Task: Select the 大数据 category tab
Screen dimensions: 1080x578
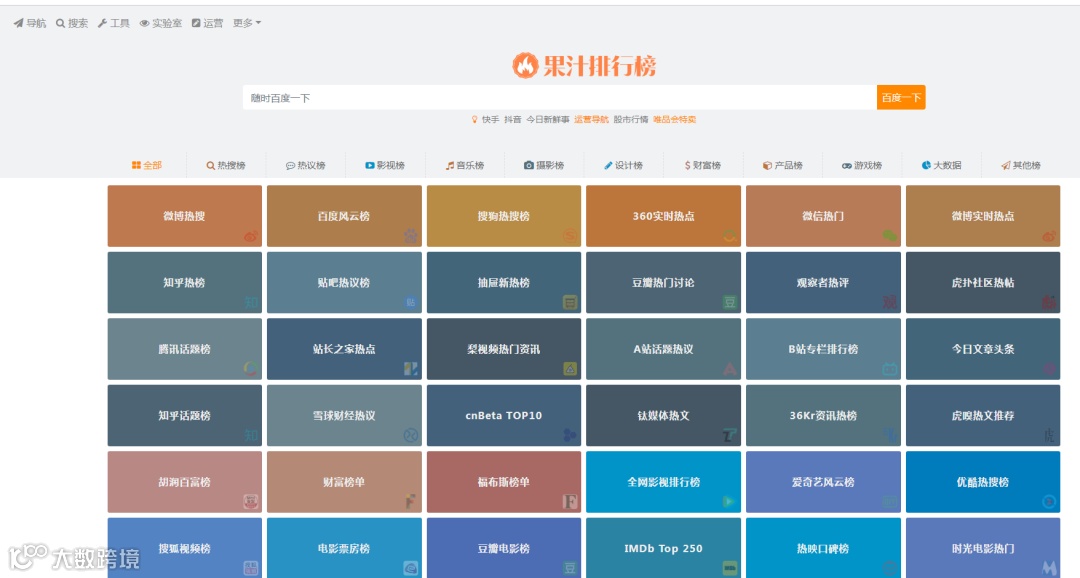Action: (942, 165)
